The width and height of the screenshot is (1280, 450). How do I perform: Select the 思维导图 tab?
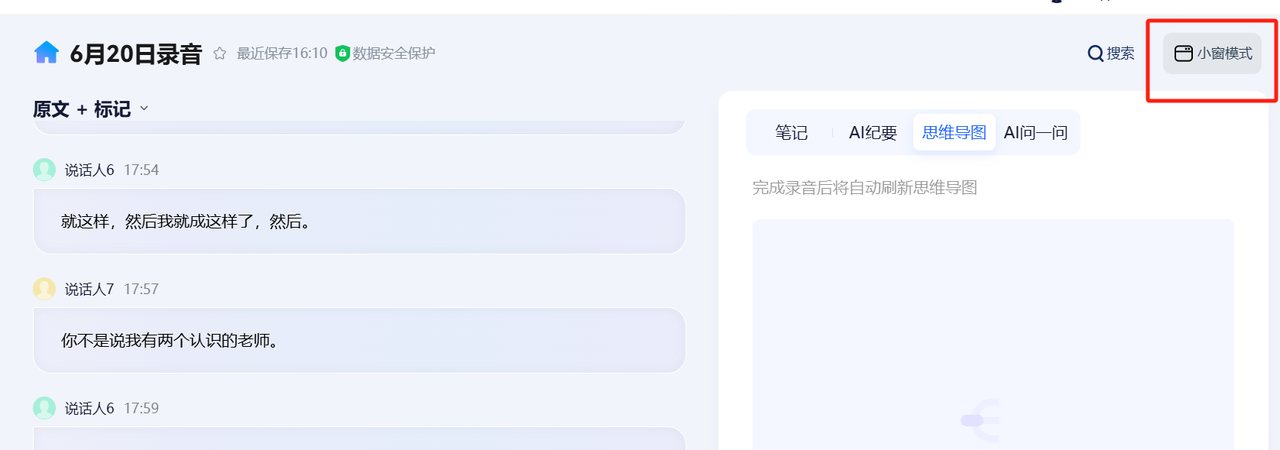click(x=954, y=132)
